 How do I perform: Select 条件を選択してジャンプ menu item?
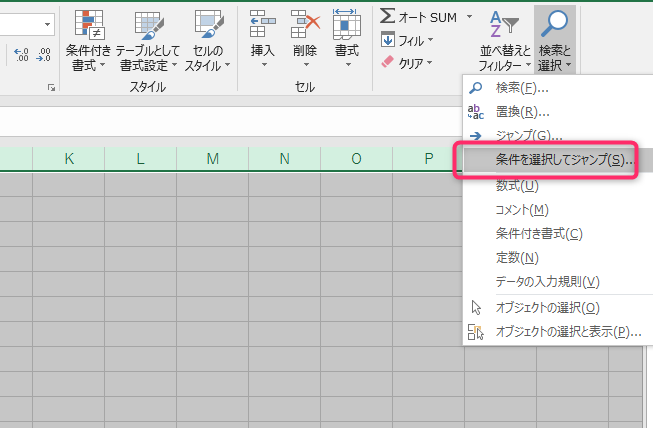click(x=558, y=160)
